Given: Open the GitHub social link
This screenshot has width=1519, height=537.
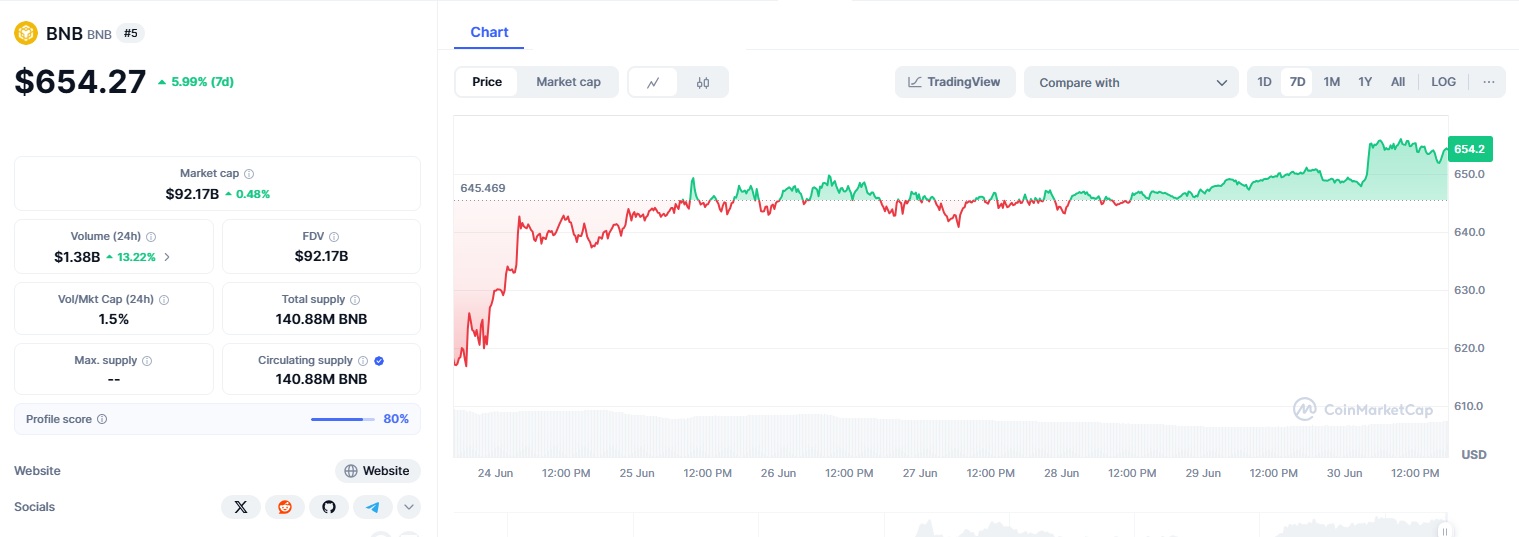Looking at the screenshot, I should point(329,507).
